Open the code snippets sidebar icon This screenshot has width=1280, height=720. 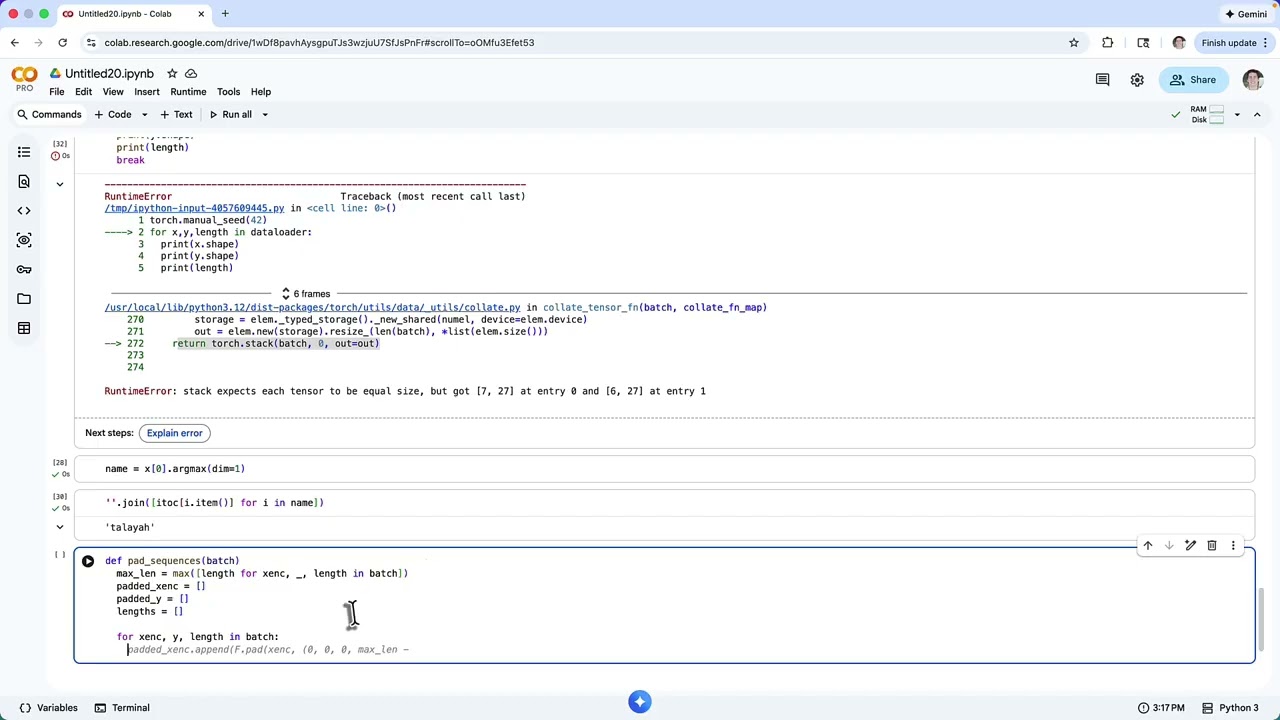pyautogui.click(x=24, y=211)
